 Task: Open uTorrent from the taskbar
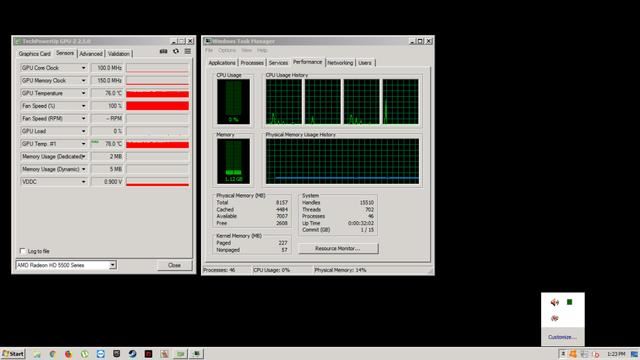[84, 354]
